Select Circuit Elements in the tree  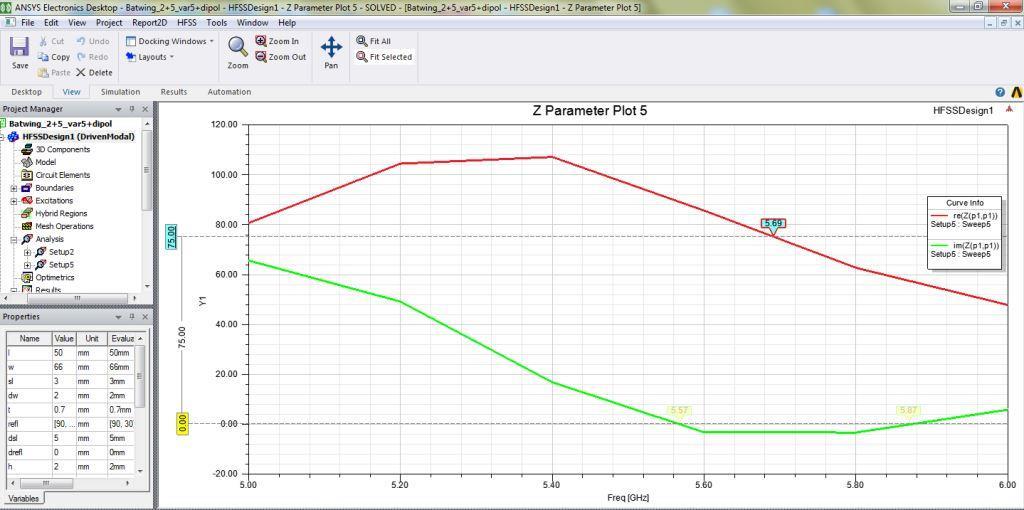(x=63, y=175)
